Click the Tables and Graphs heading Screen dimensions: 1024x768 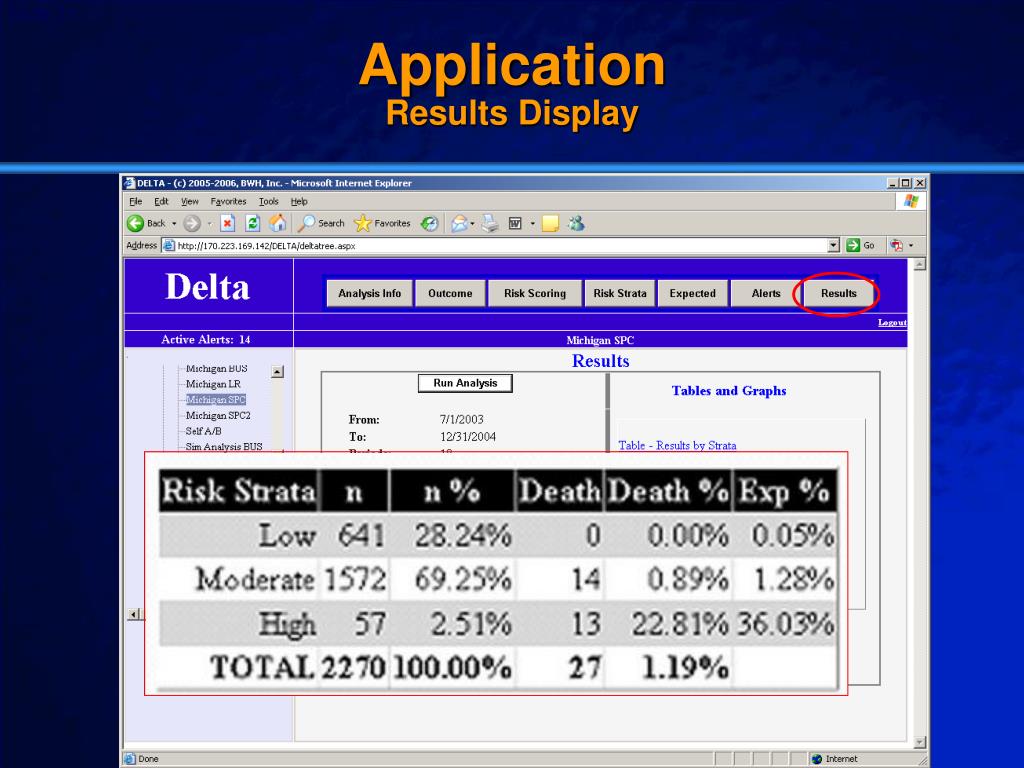point(729,391)
